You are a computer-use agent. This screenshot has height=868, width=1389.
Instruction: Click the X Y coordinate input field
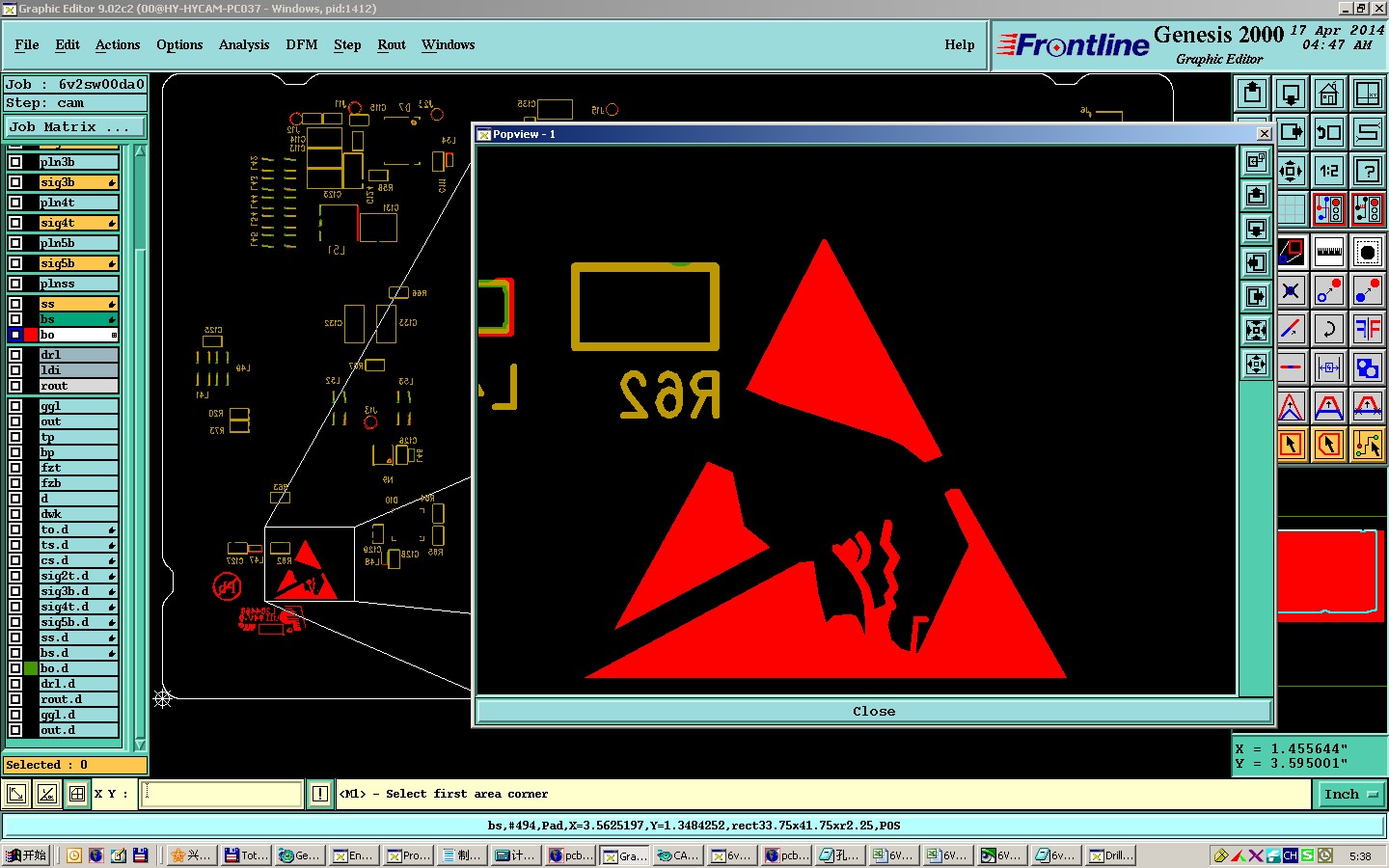[x=222, y=794]
